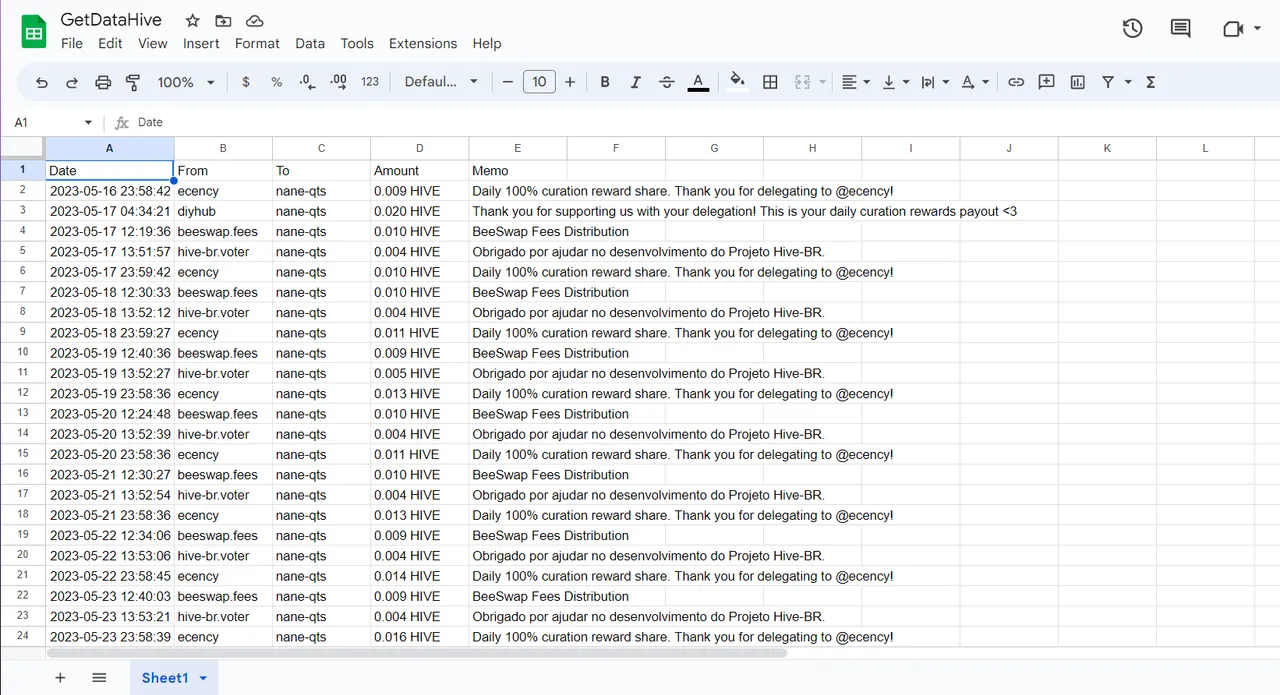
Task: Expand the filter views arrow
Action: [x=1128, y=82]
